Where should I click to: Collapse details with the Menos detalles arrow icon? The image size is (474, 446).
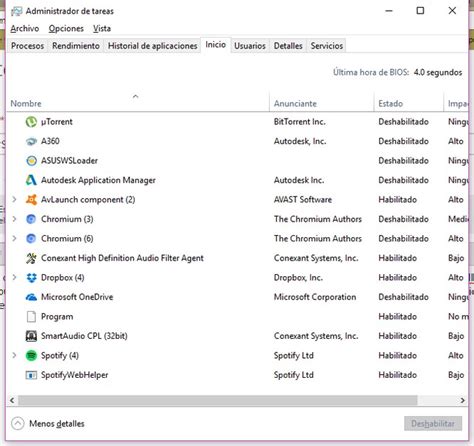point(17,424)
